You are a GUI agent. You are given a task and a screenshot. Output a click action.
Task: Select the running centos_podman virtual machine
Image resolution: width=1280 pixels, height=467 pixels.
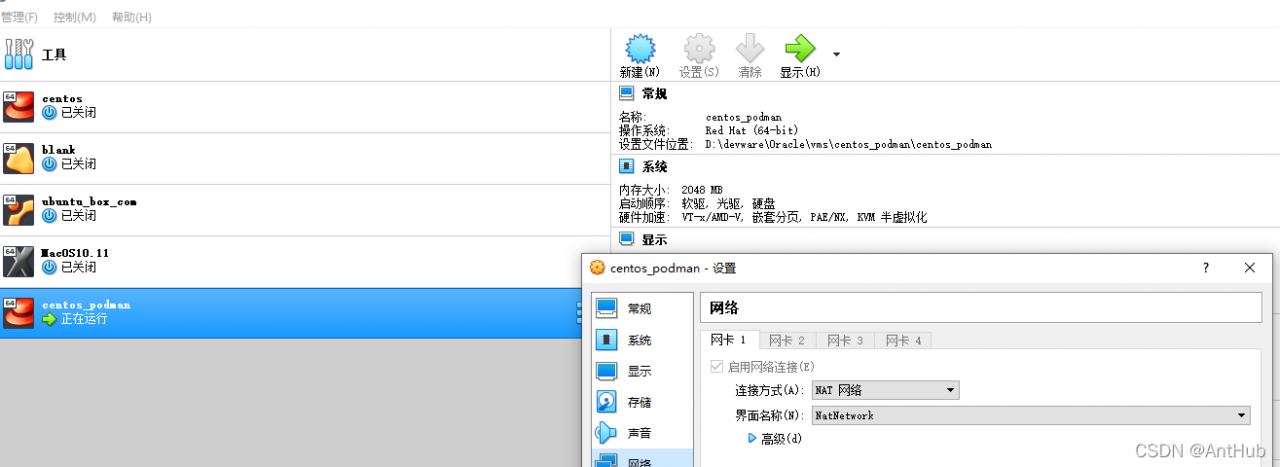click(305, 313)
